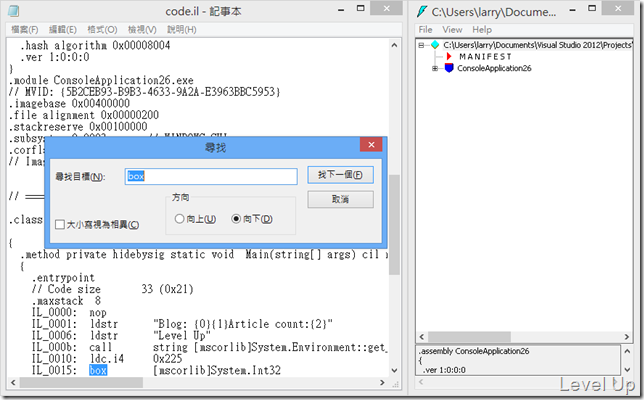Image resolution: width=644 pixels, height=400 pixels.
Task: Close the ILDASM window
Action: (x=618, y=8)
